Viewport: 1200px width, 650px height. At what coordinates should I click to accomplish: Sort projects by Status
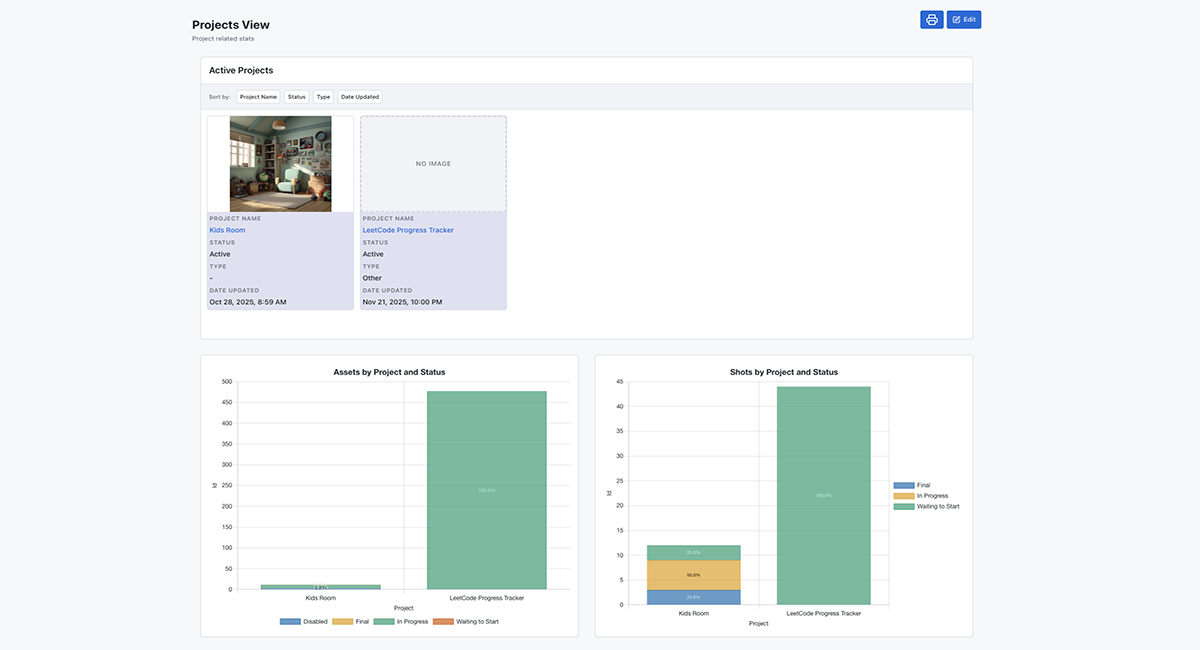(296, 96)
